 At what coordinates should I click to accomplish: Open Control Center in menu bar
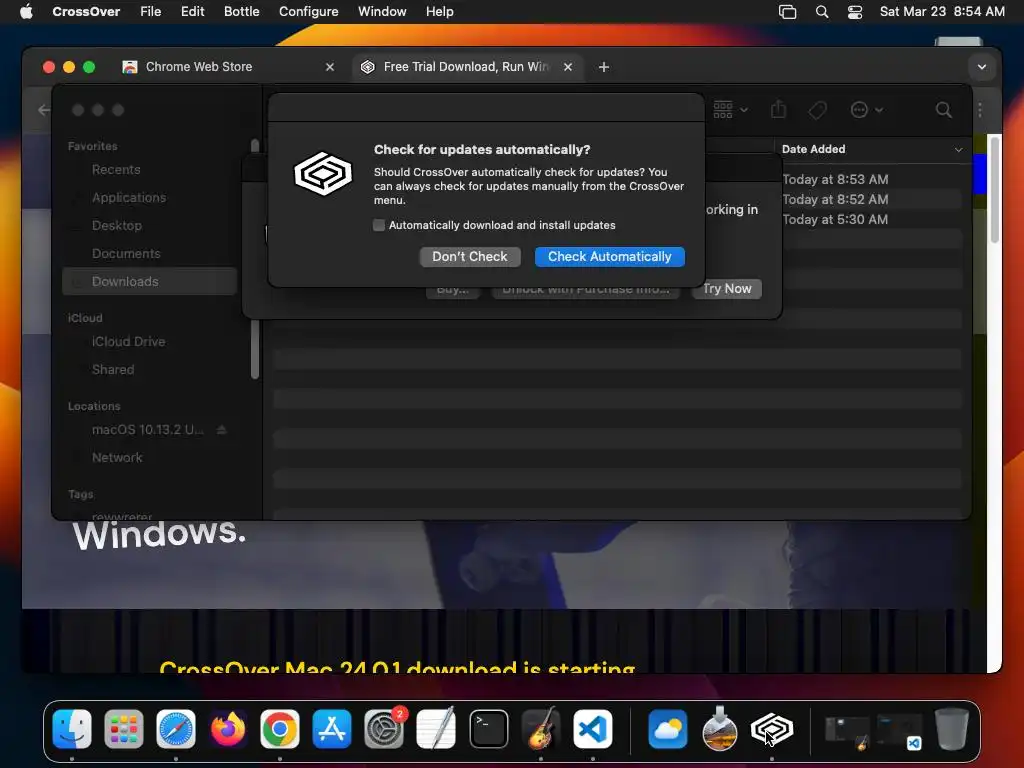[x=855, y=12]
